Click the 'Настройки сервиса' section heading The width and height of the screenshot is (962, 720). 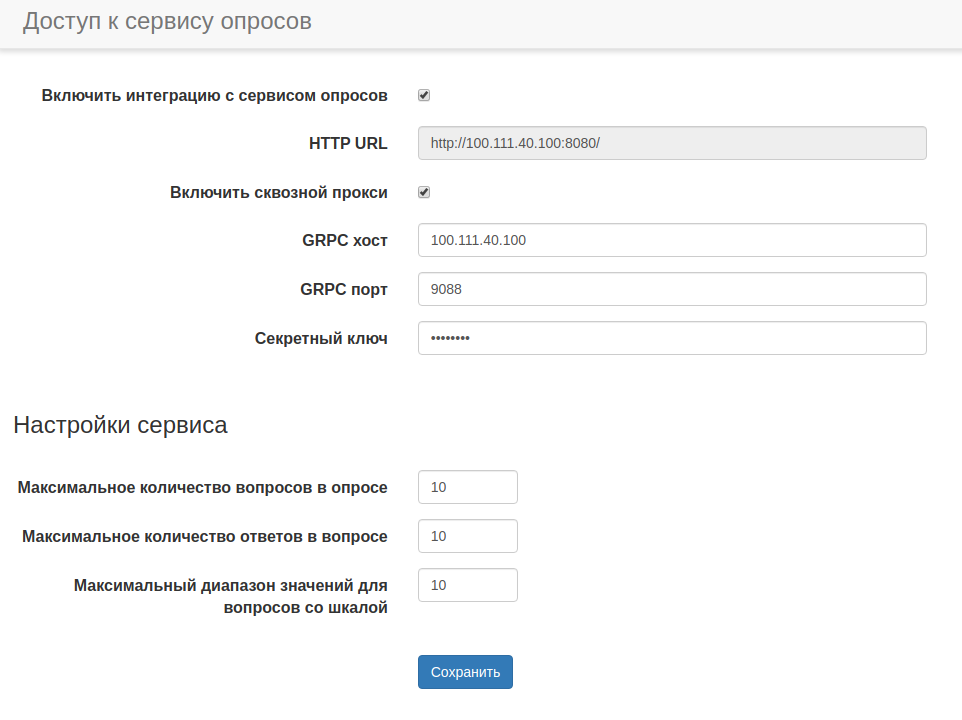pyautogui.click(x=120, y=425)
